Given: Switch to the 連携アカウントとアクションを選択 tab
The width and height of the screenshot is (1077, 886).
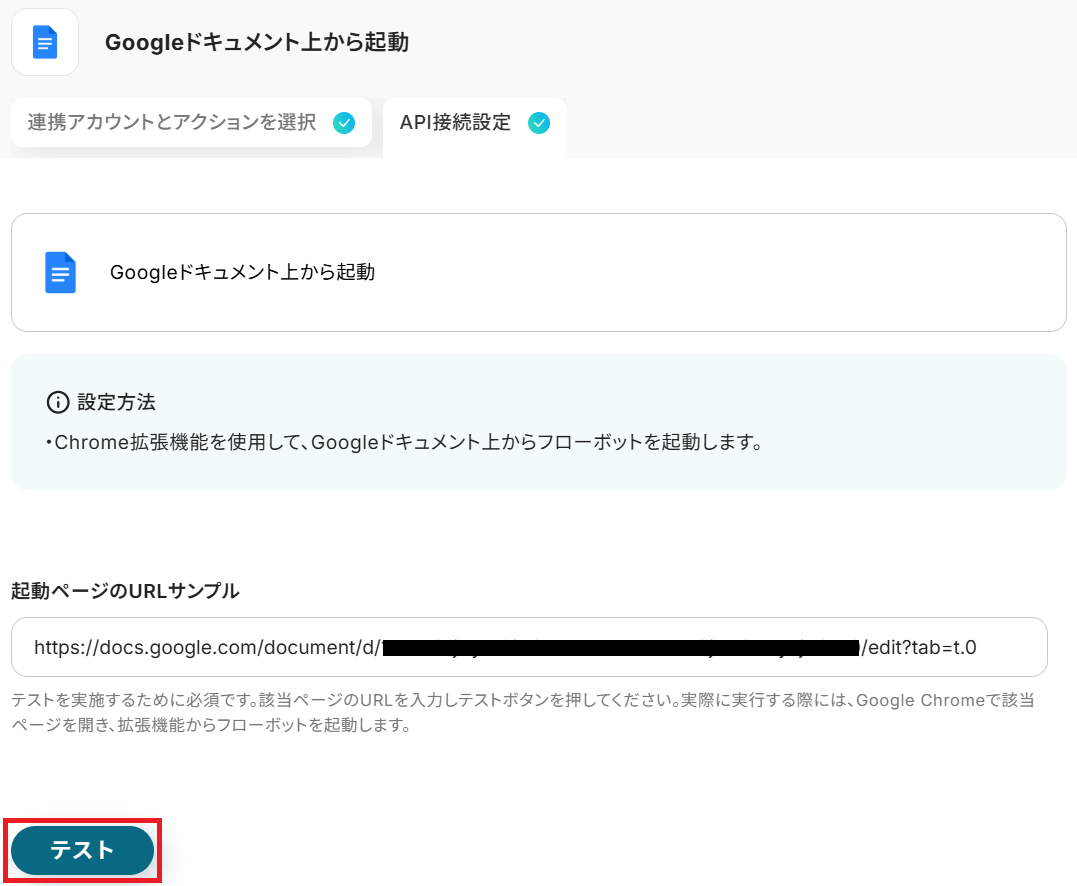Looking at the screenshot, I should pos(192,123).
